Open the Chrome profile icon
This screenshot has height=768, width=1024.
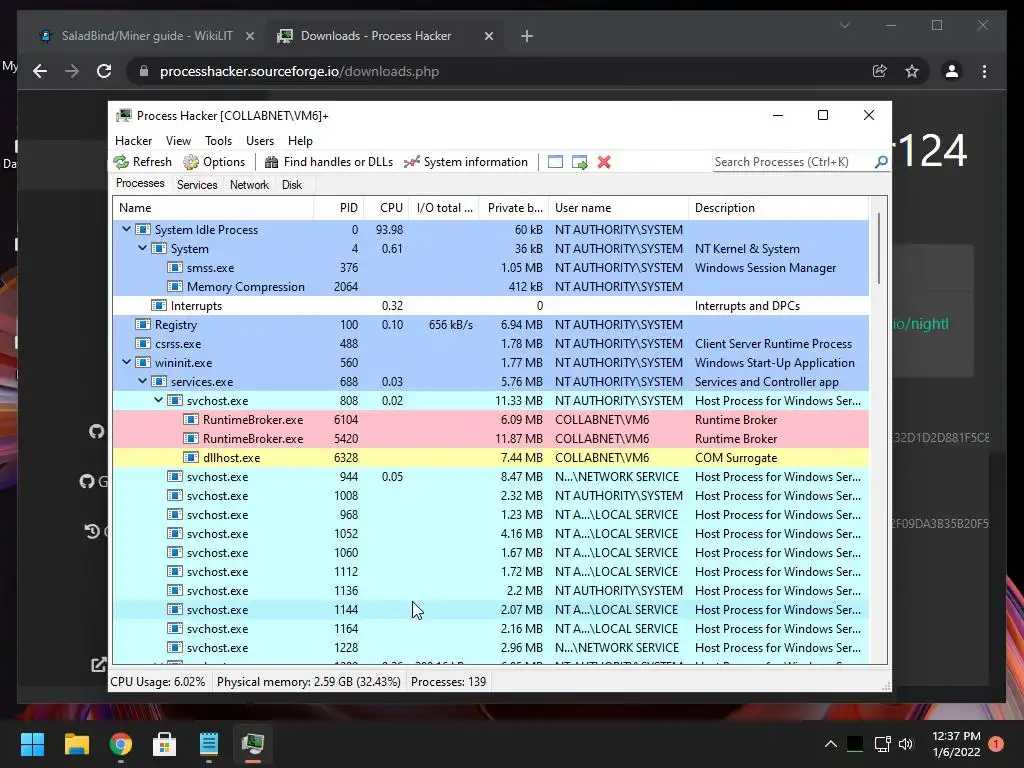click(952, 71)
